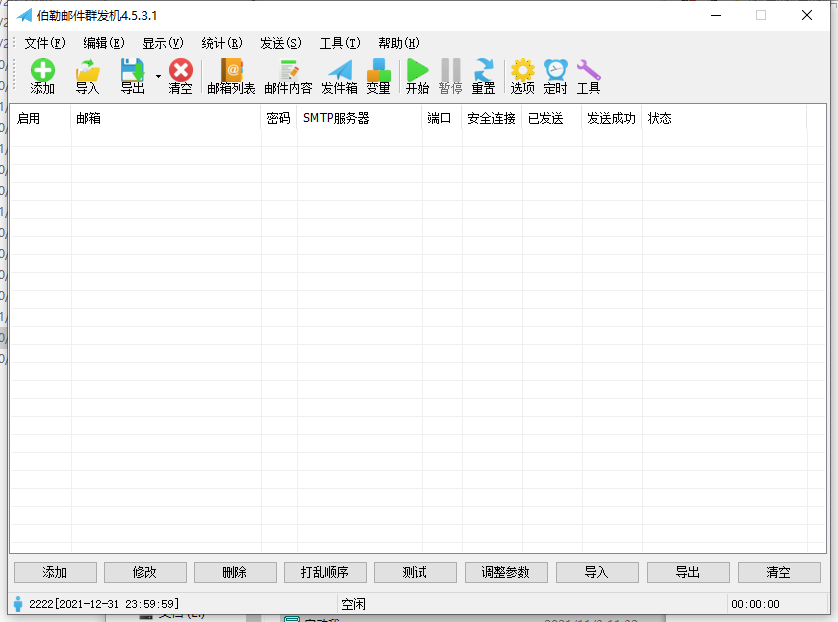Click the Send Success (发送成功) column header
This screenshot has height=622, width=838.
pyautogui.click(x=611, y=118)
